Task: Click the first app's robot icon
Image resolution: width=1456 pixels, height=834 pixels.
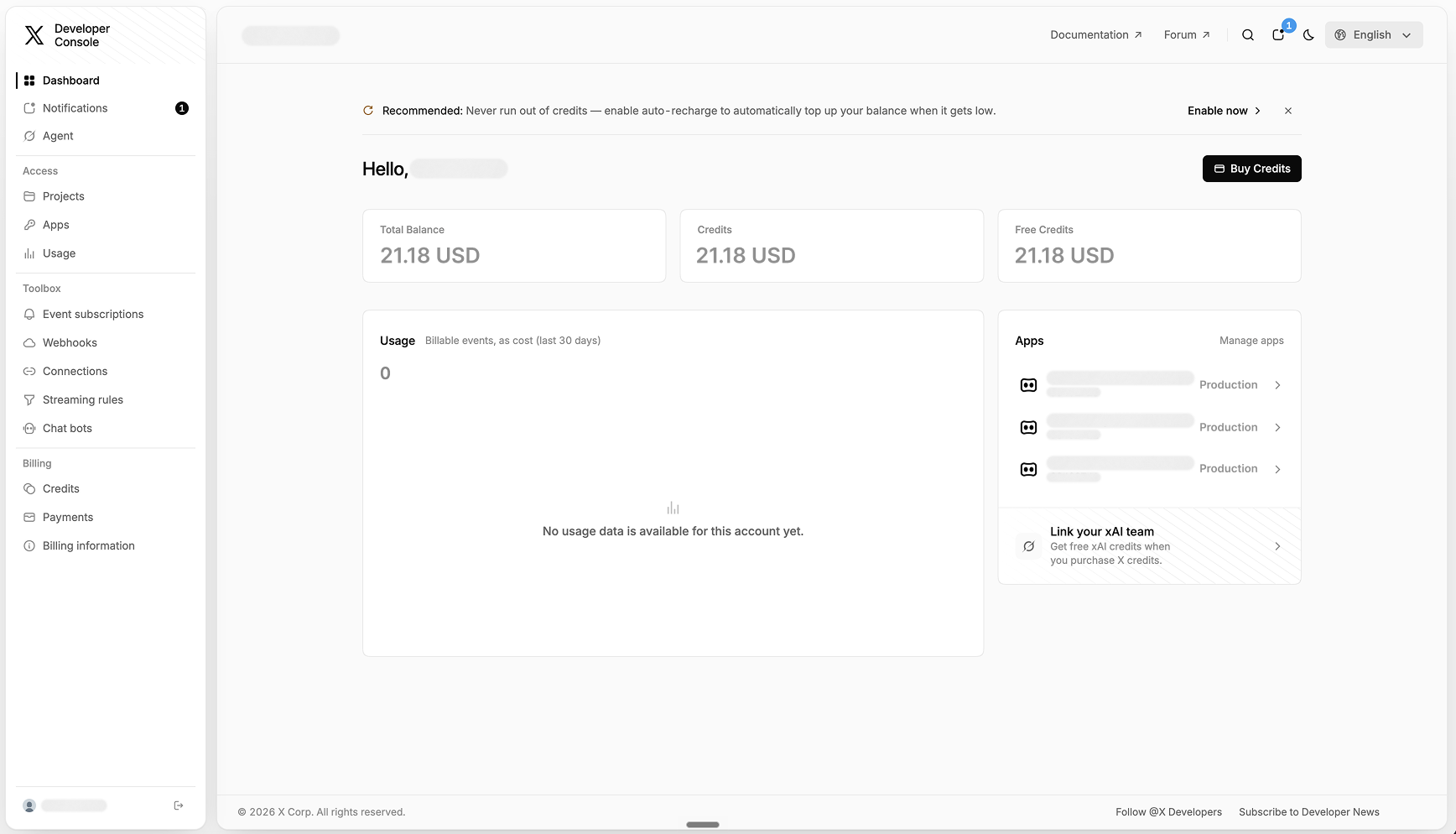Action: click(1028, 385)
